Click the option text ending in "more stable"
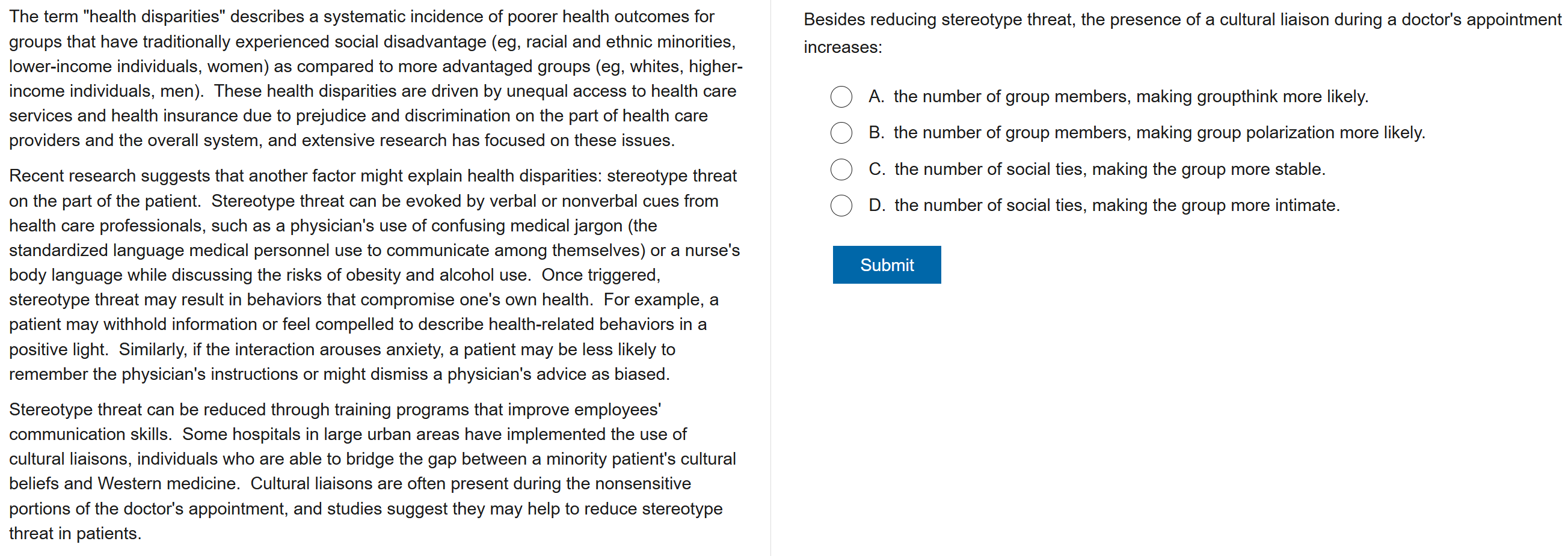 click(x=1109, y=169)
